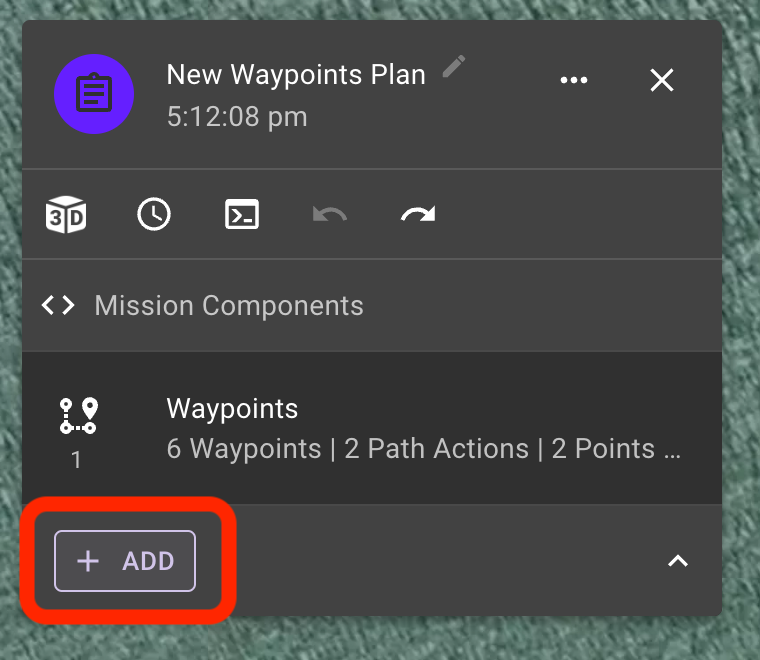Click the 5:12:08 pm timestamp
The height and width of the screenshot is (660, 760).
point(237,117)
